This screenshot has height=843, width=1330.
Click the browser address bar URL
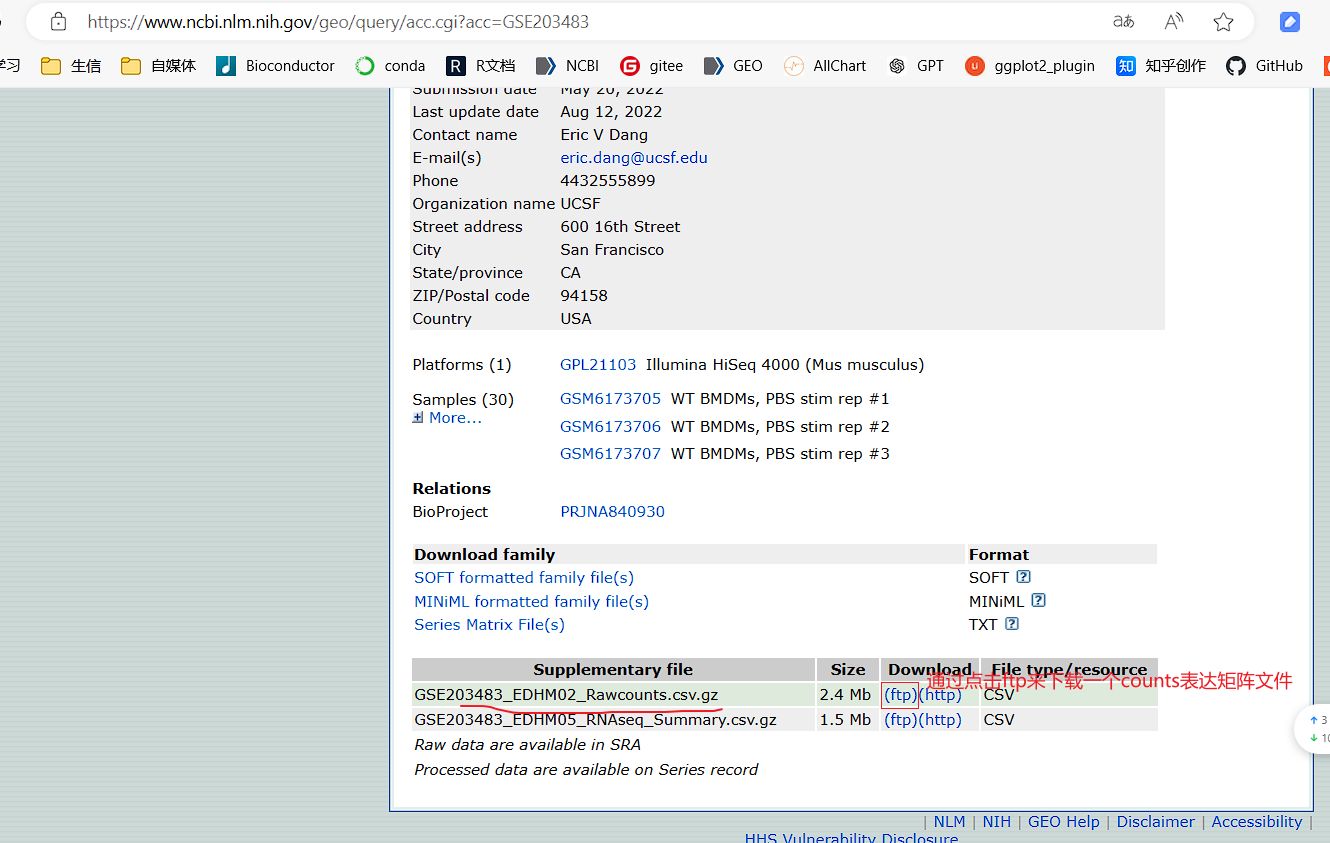tap(338, 21)
